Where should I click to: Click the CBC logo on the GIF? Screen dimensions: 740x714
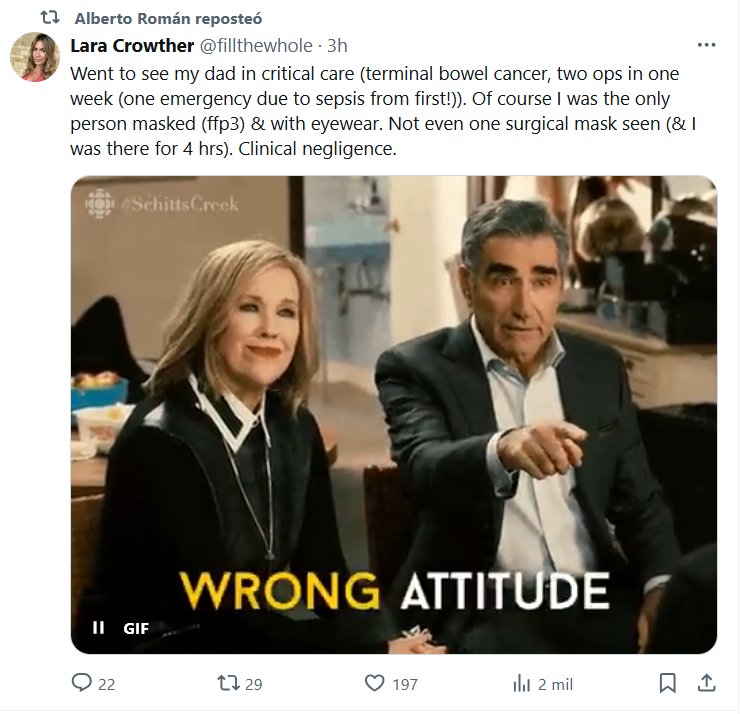[99, 204]
